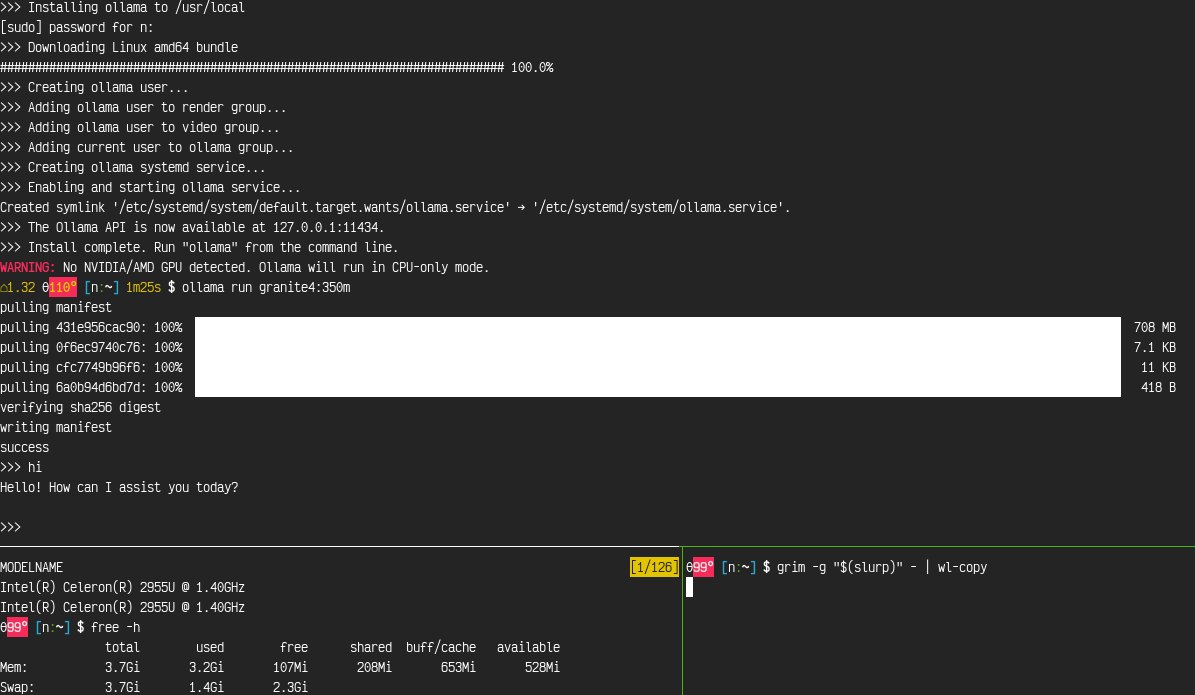This screenshot has width=1195, height=695.
Task: Click the red WARNING label
Action: click(x=28, y=268)
